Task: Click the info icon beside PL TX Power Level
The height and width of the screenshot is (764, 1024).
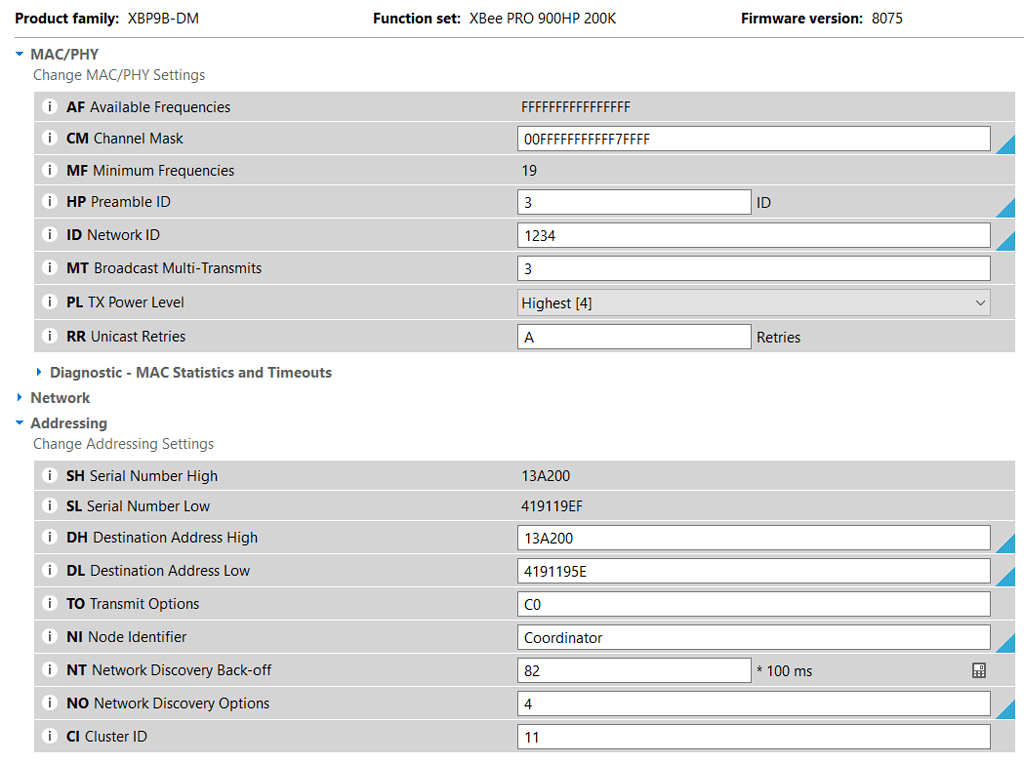Action: pyautogui.click(x=49, y=302)
